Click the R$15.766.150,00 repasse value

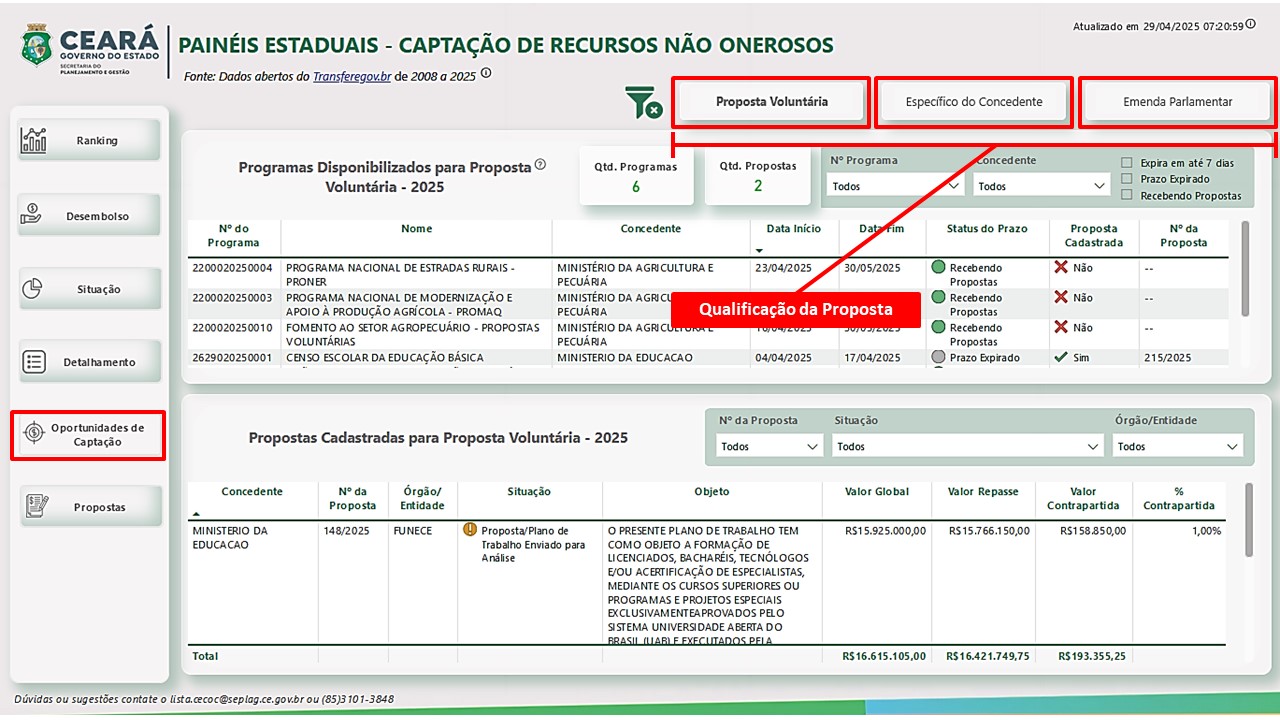pyautogui.click(x=988, y=531)
